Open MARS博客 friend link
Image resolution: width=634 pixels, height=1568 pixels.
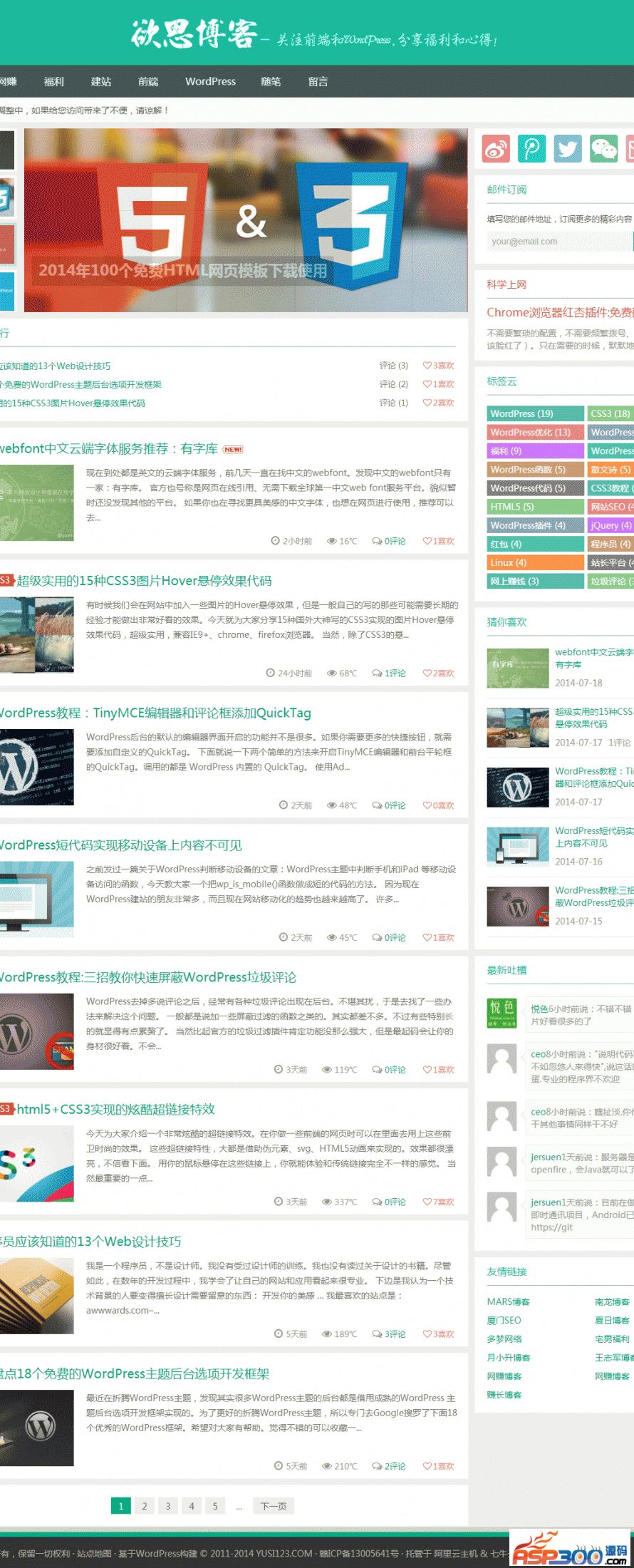[x=508, y=1301]
